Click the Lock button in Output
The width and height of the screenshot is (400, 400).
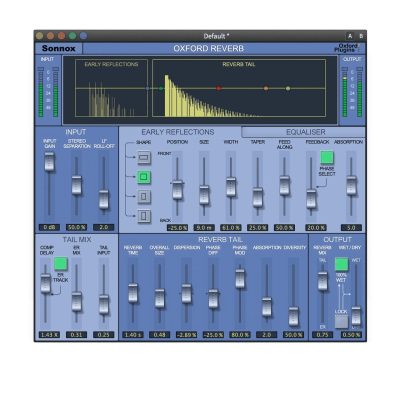coord(341,321)
